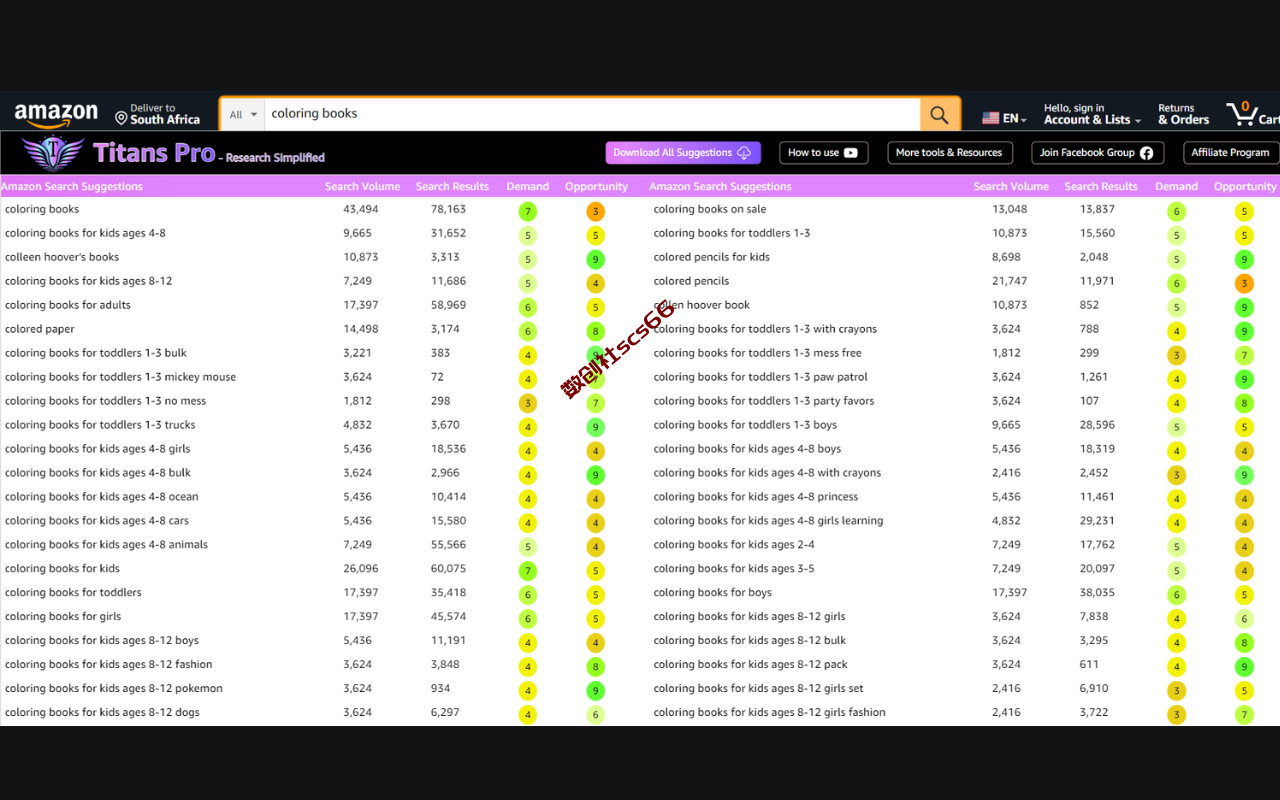Click search results 38,035 for boys row
This screenshot has width=1280, height=800.
tap(1098, 593)
